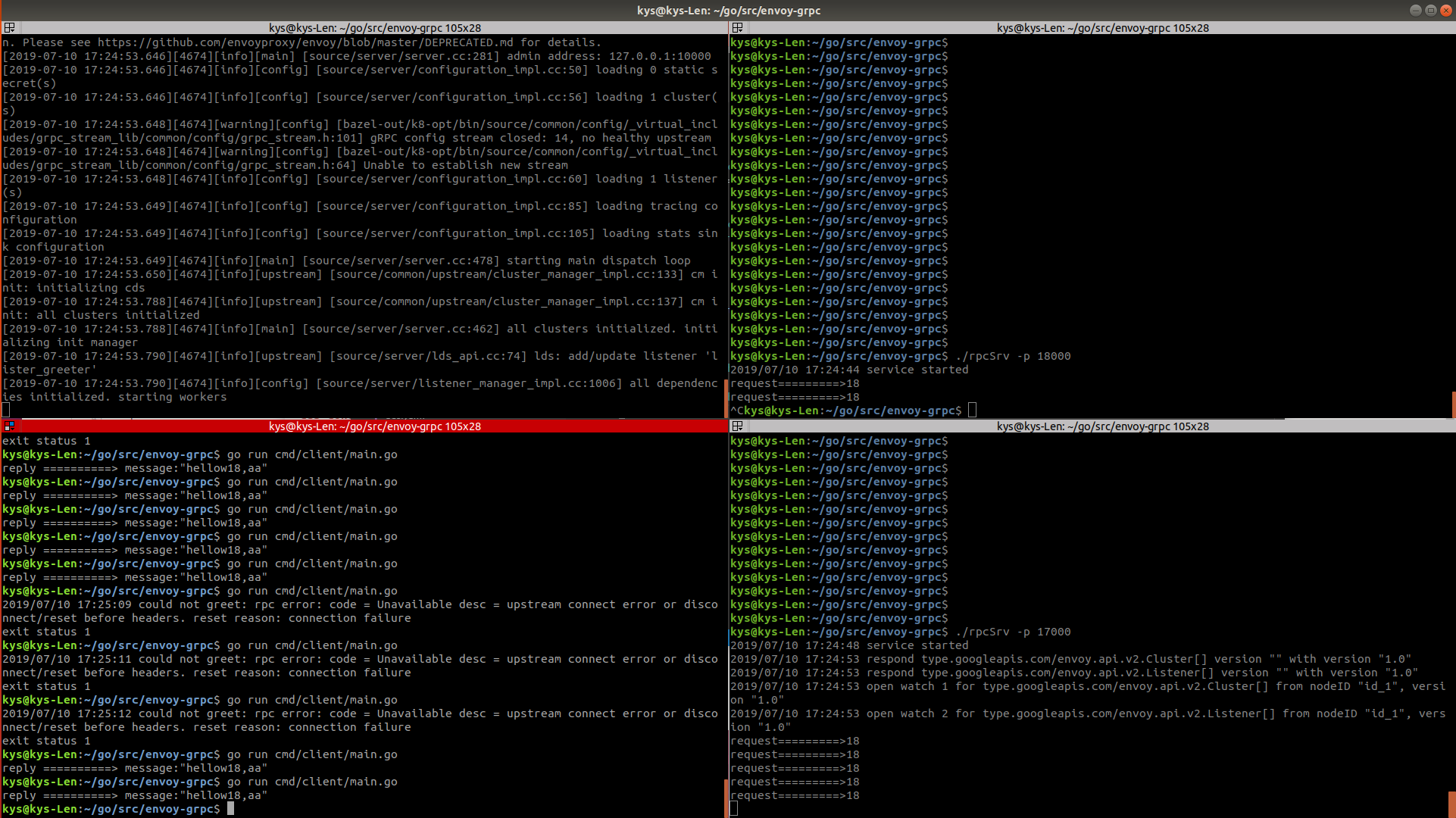1456x818 pixels.
Task: Click the '17:24:44 service started' line
Action: 849,370
